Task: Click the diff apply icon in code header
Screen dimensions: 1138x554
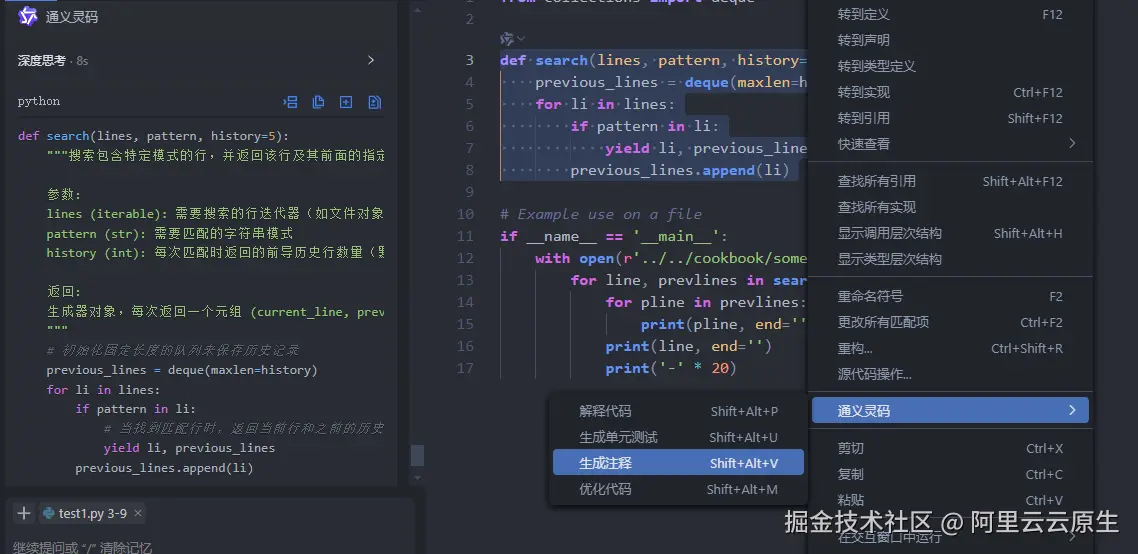Action: tap(374, 102)
